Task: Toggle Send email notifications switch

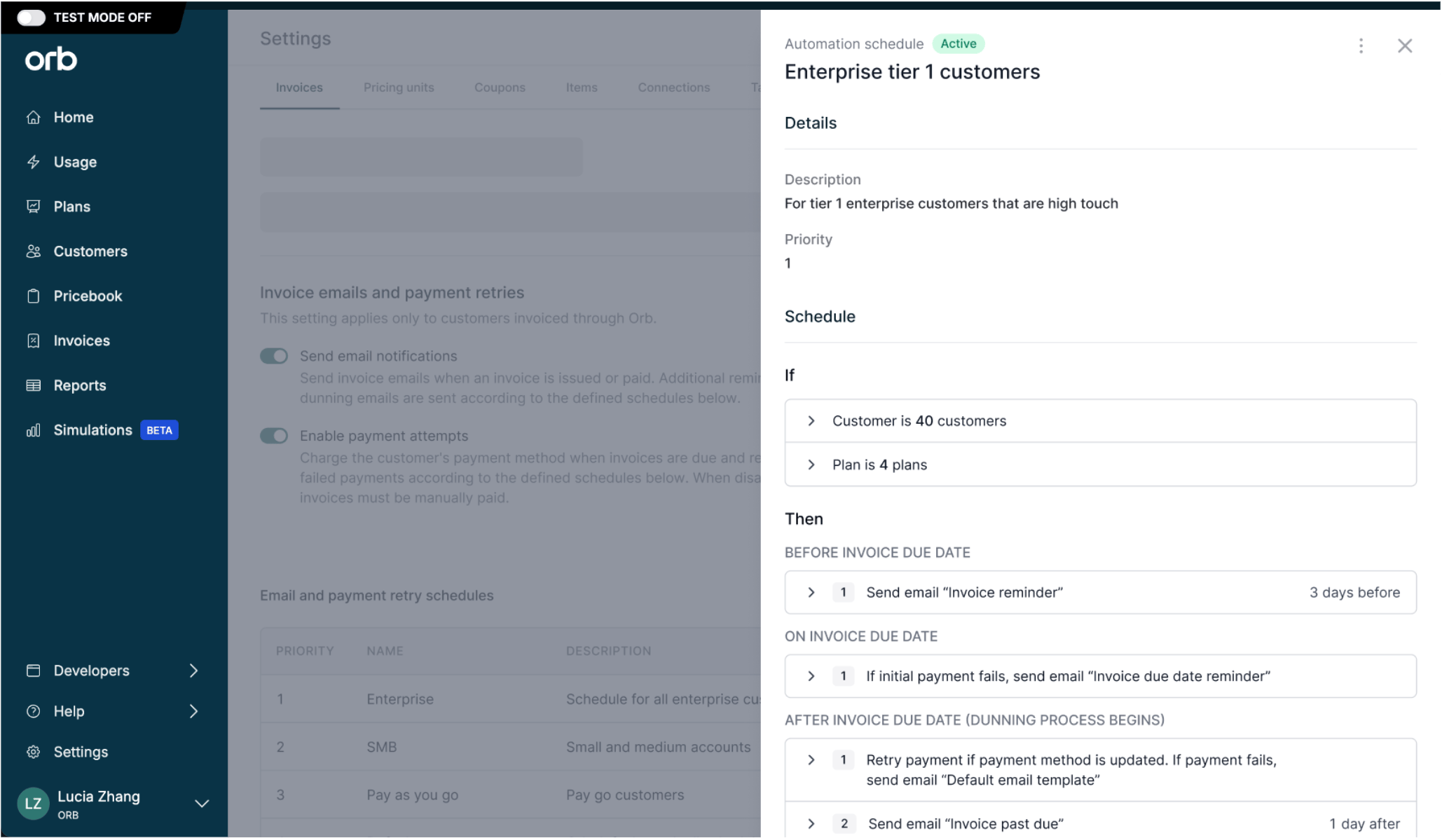Action: (x=274, y=357)
